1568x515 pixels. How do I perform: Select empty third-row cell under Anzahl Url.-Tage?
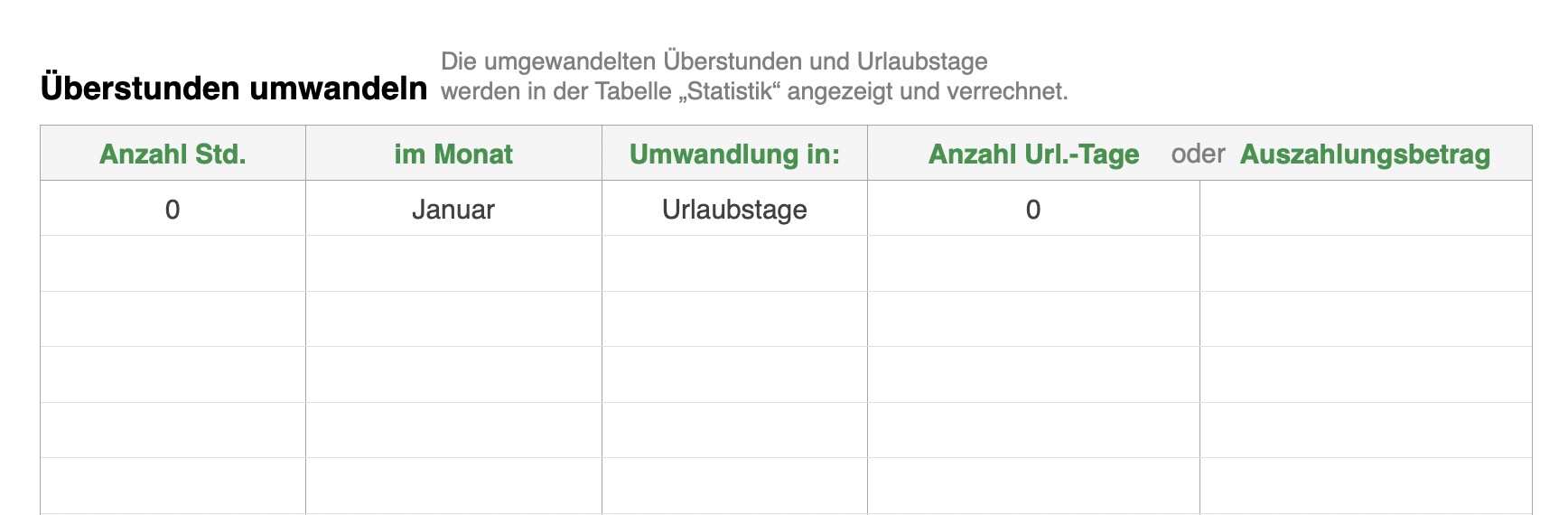pos(1033,319)
